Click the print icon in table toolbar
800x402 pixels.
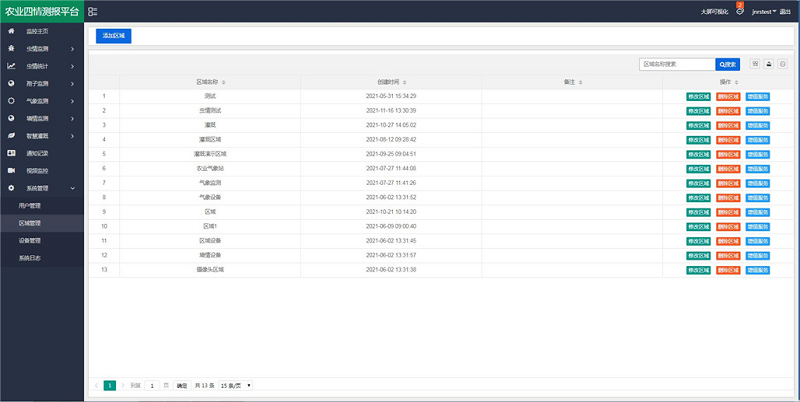click(782, 64)
